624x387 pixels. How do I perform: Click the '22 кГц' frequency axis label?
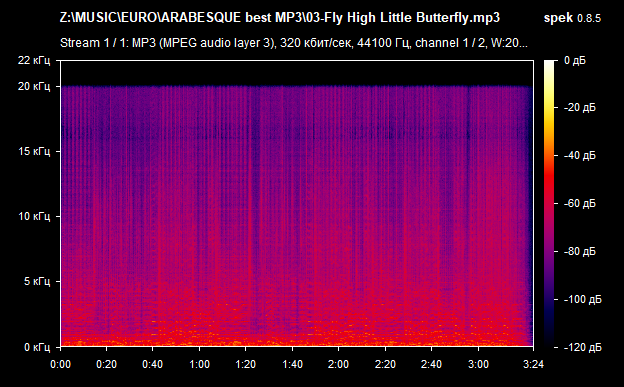pyautogui.click(x=34, y=61)
